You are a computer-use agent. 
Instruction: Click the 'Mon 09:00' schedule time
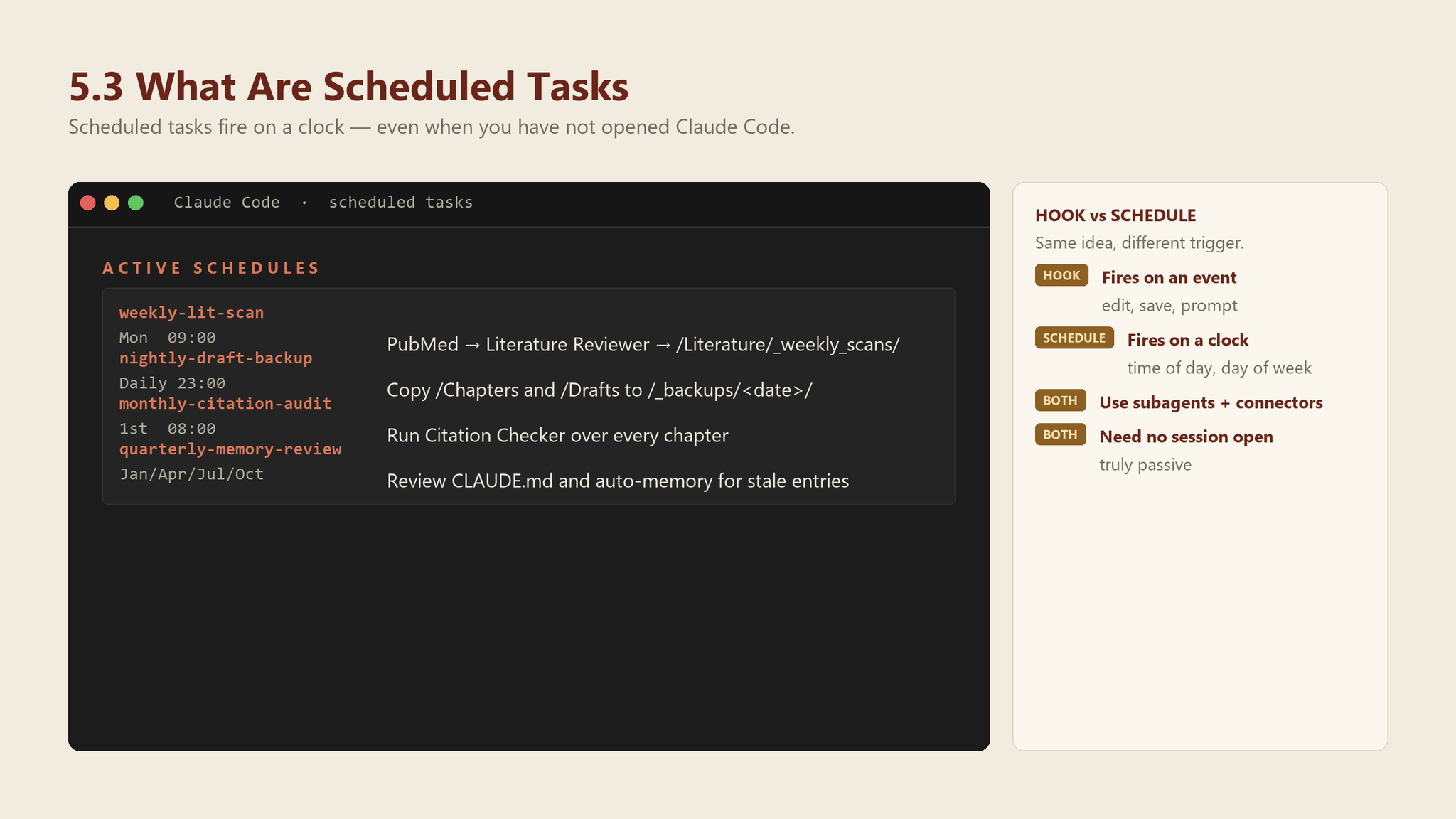(168, 338)
